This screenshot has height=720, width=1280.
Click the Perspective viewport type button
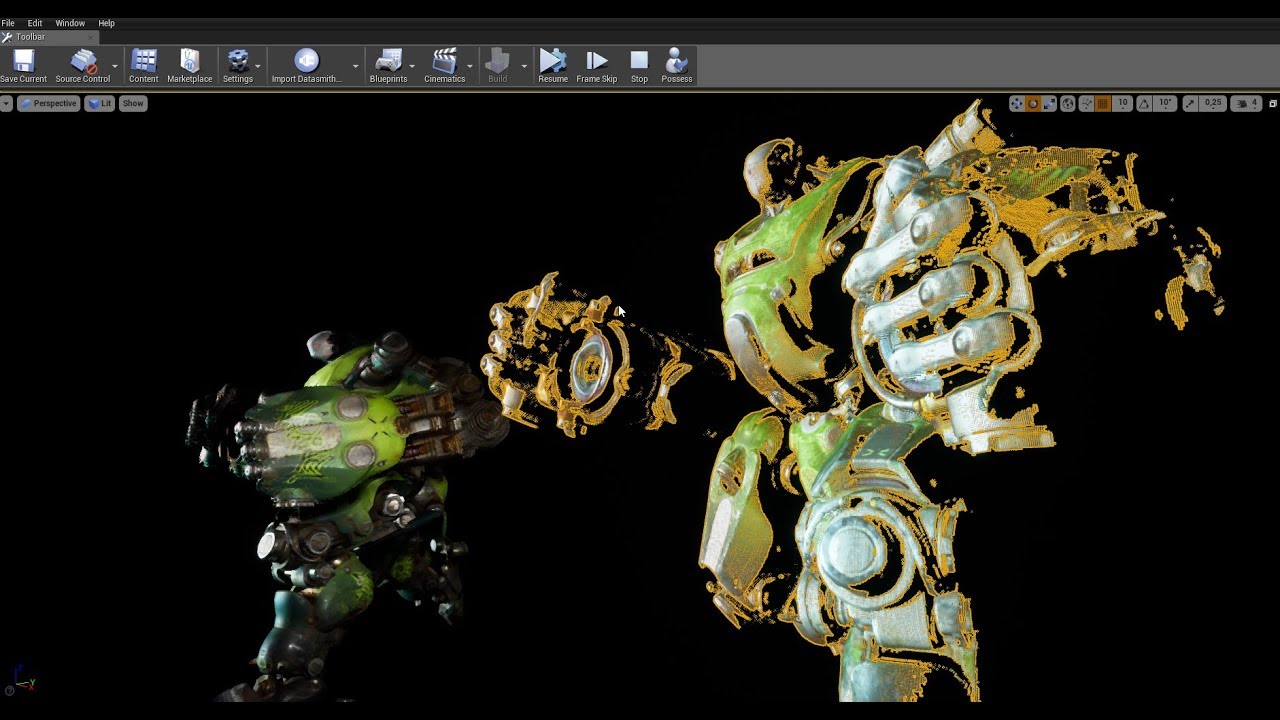[48, 103]
